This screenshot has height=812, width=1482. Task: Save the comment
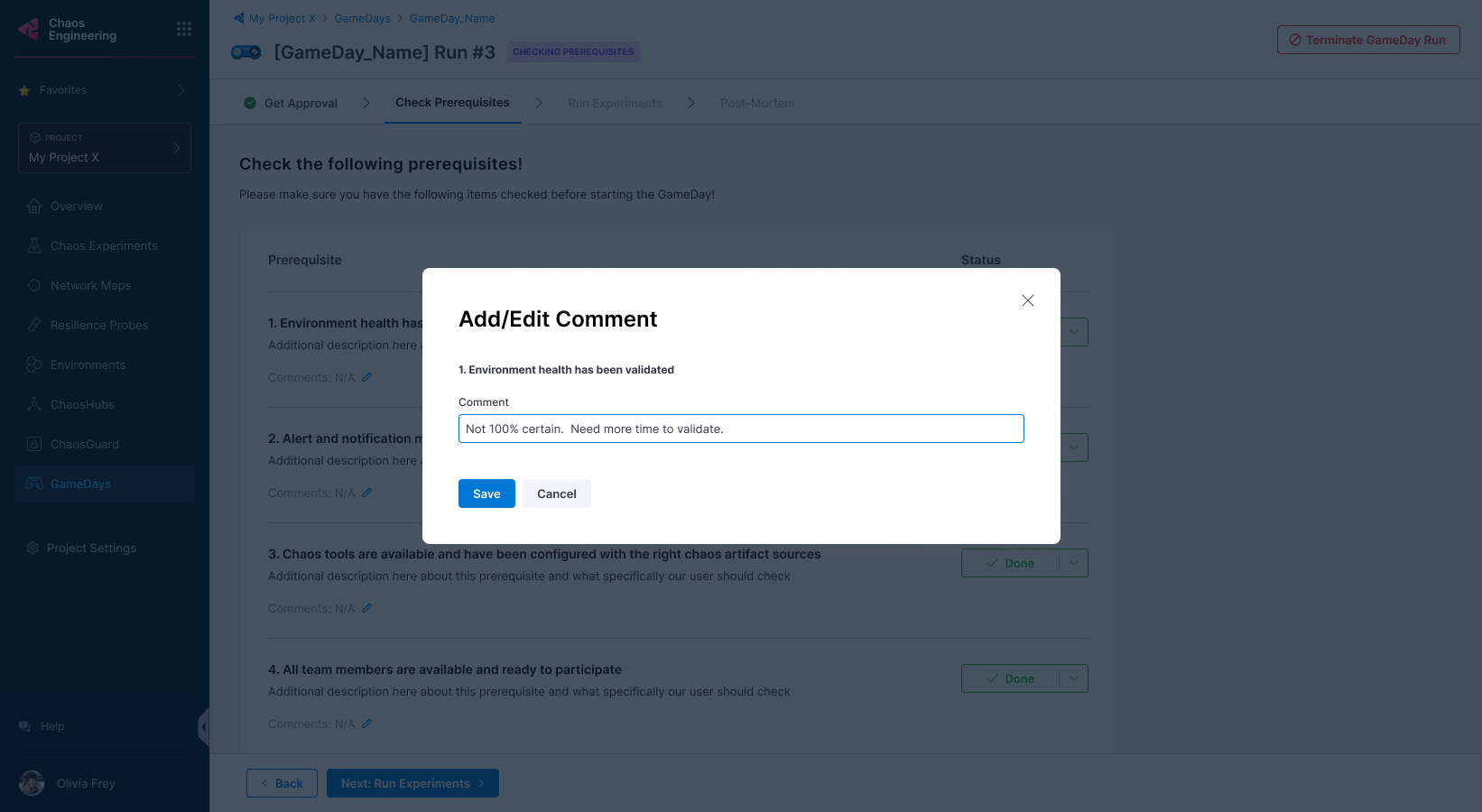(486, 494)
